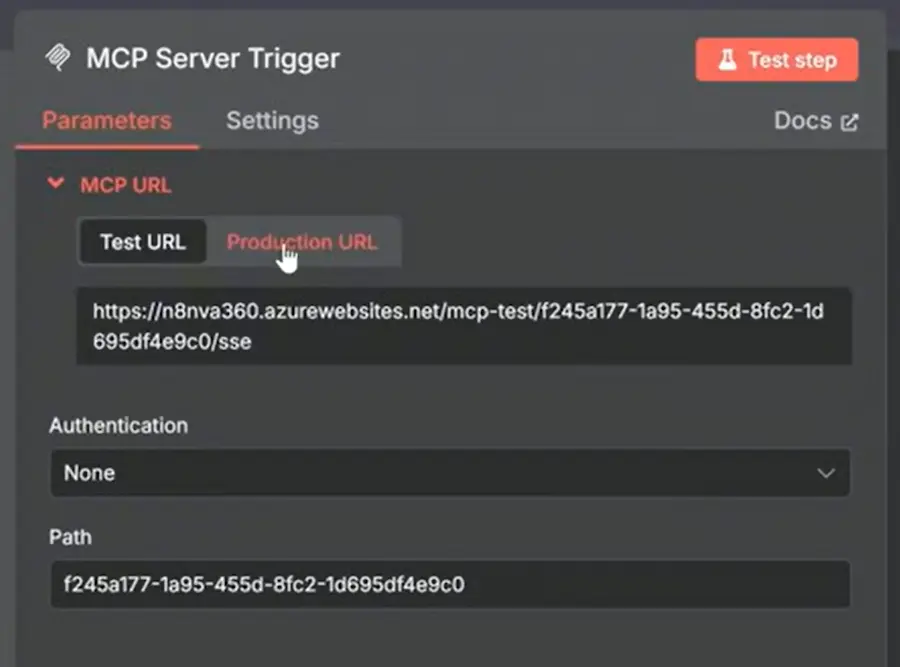Click the MCP Server Trigger node icon
The height and width of the screenshot is (667, 900).
coord(57,58)
